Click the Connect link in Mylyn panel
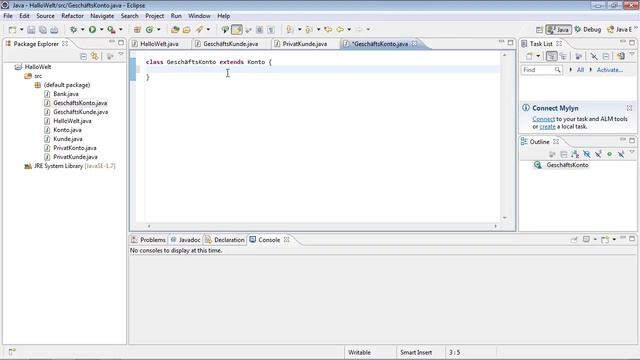Screen dimensions: 640x360 click(543, 119)
